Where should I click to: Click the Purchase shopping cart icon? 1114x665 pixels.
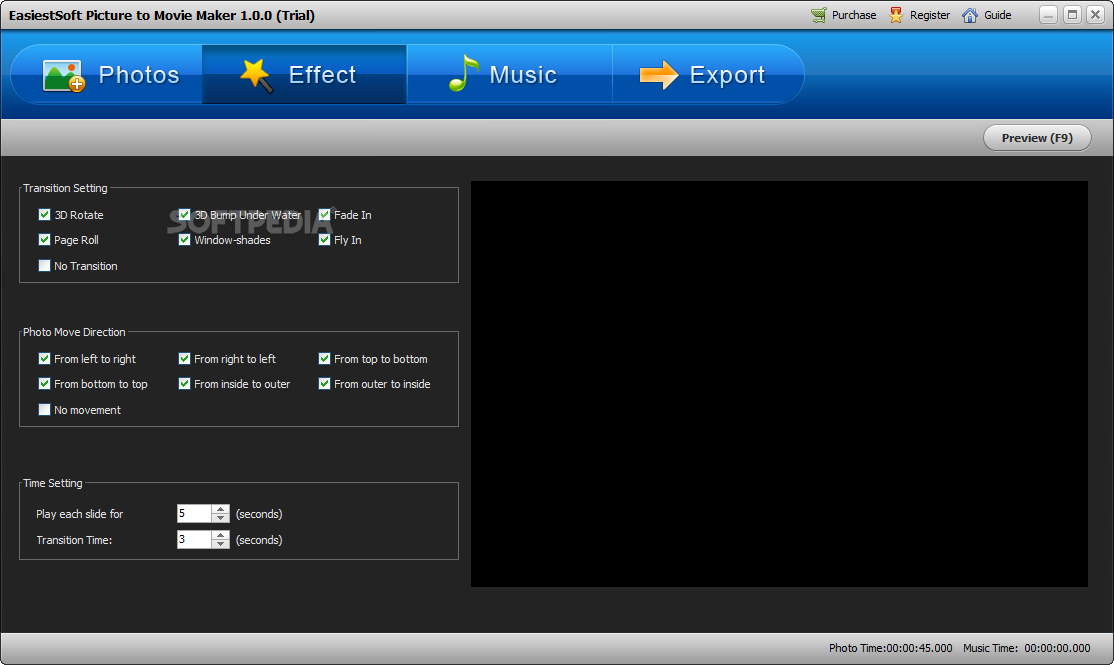819,15
